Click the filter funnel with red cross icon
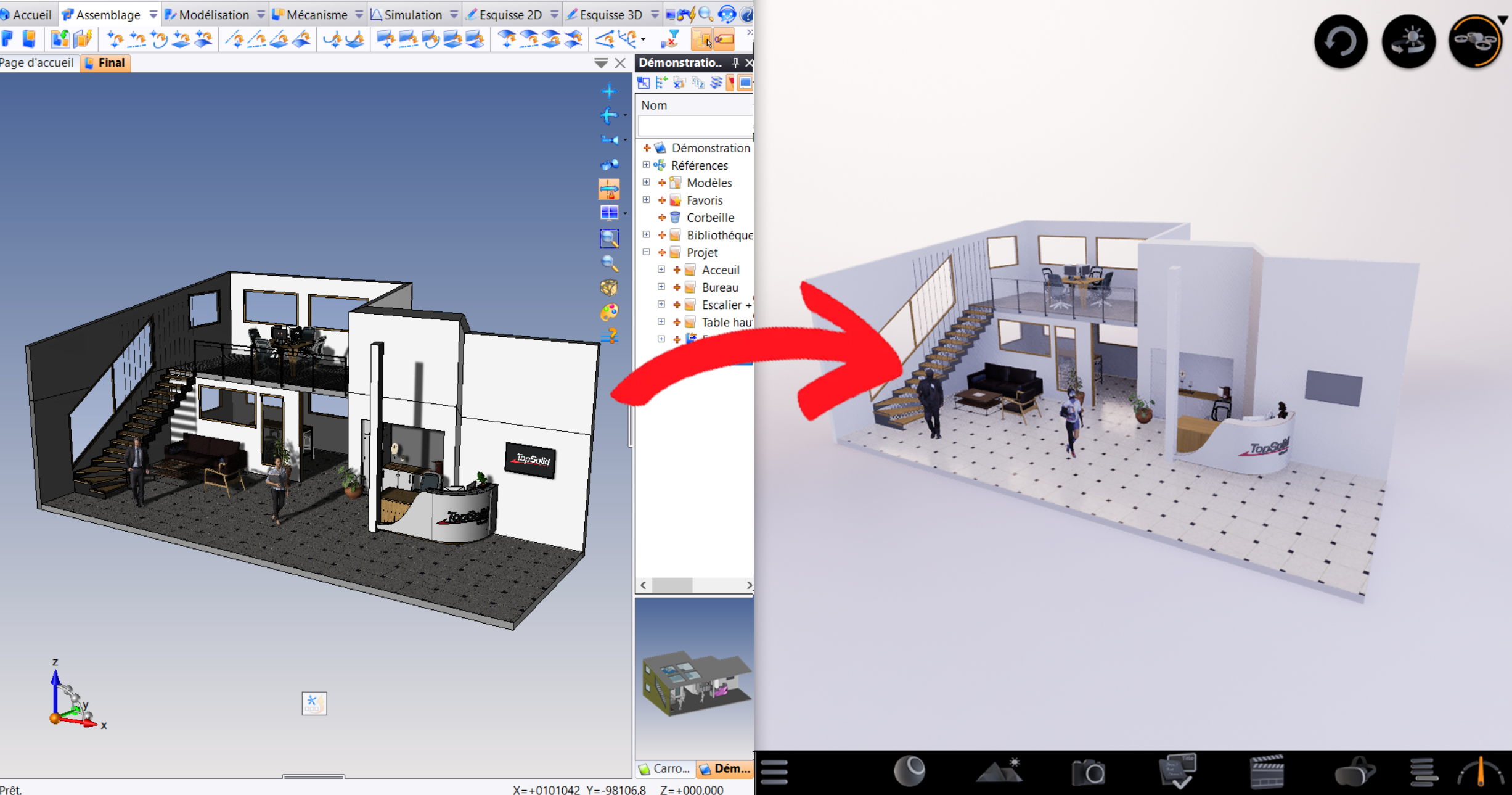Screen dimensions: 1512x795 click(669, 39)
